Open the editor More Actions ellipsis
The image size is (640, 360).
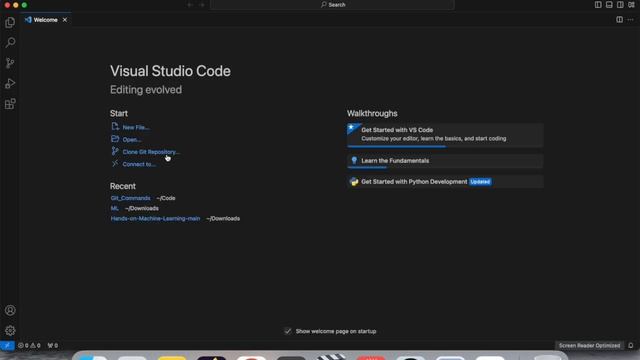click(x=631, y=20)
